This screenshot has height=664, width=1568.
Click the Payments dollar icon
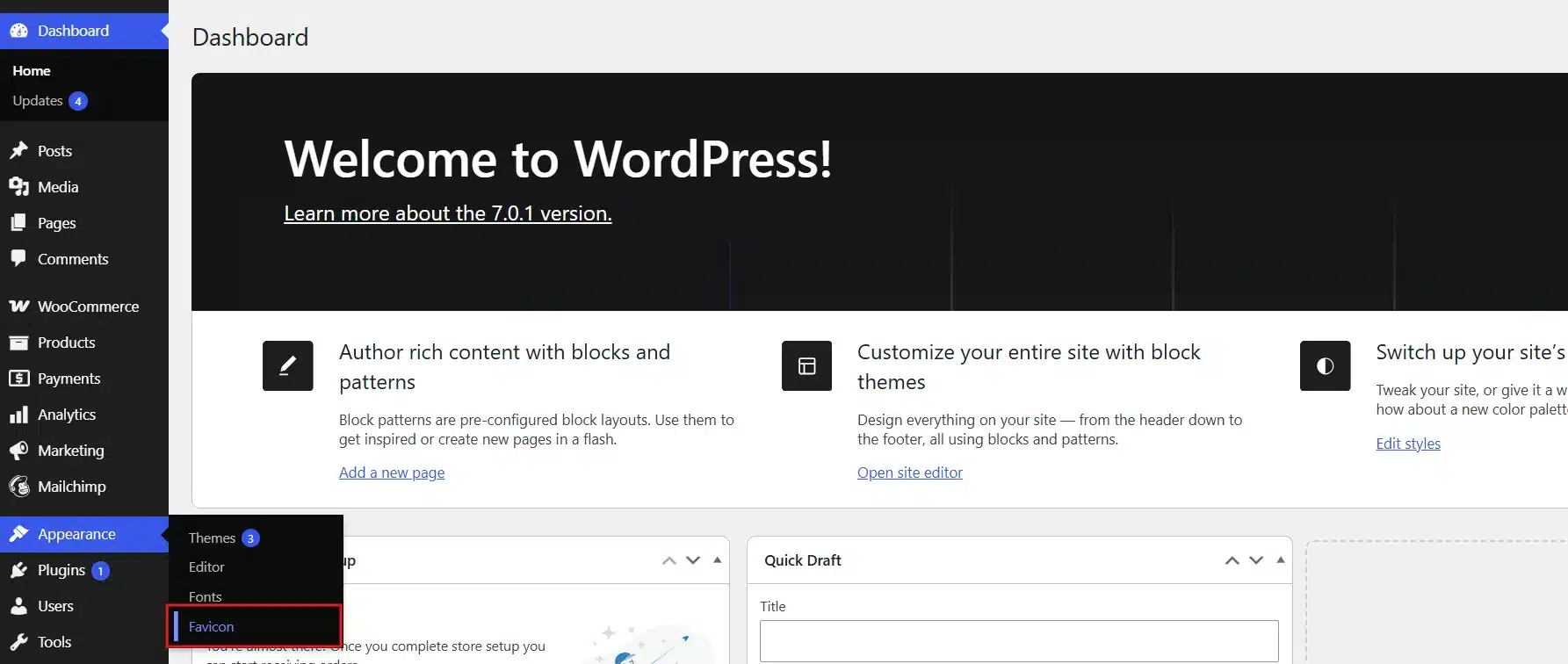tap(18, 379)
